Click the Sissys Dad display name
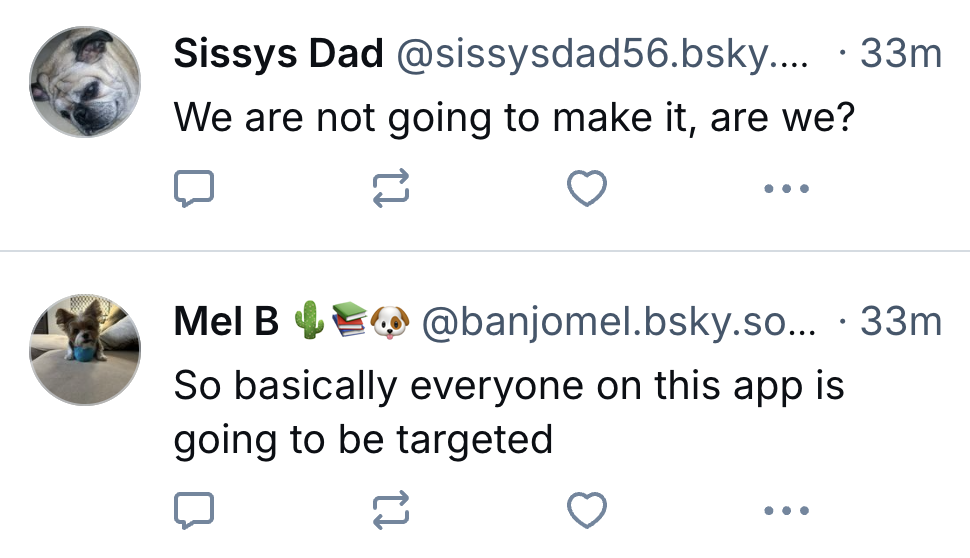 (x=278, y=54)
